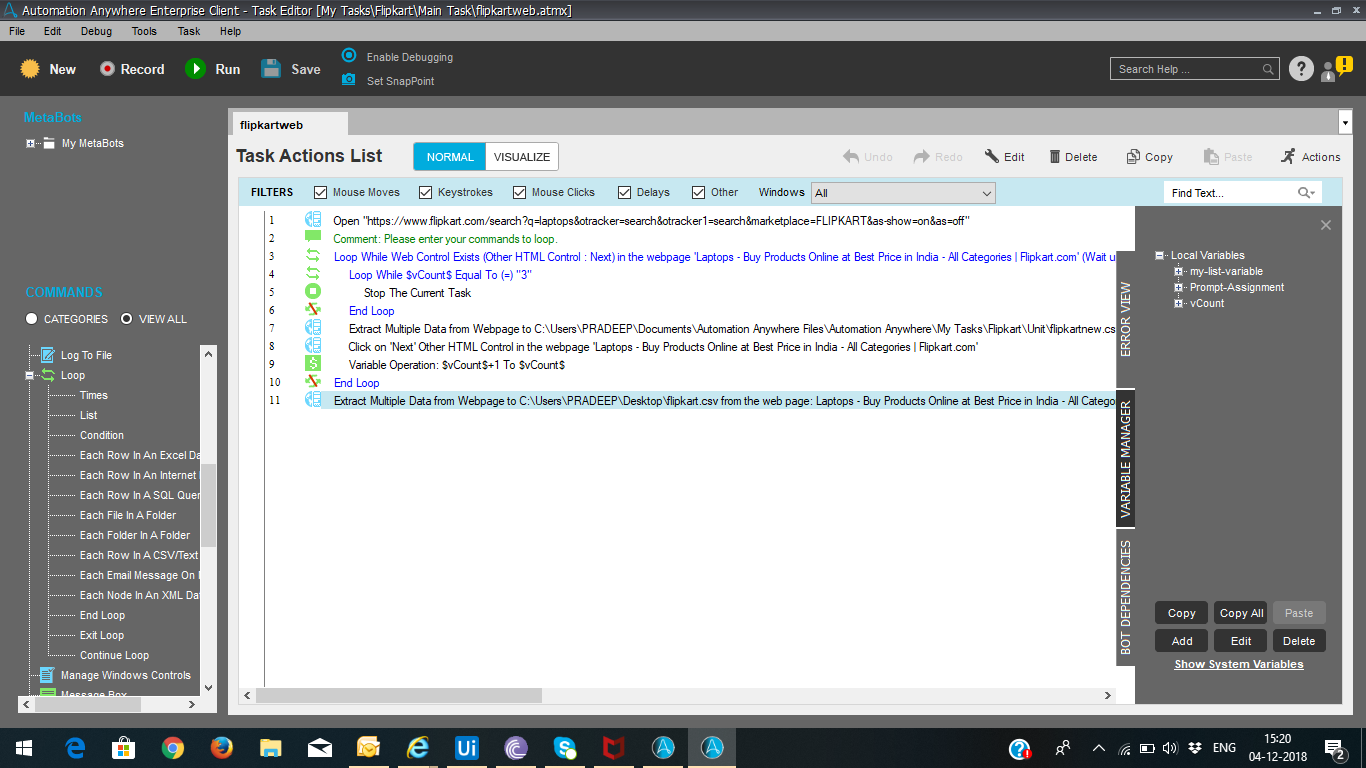Click the NORMAL view button
Screen dimensions: 1366x768
tap(450, 157)
